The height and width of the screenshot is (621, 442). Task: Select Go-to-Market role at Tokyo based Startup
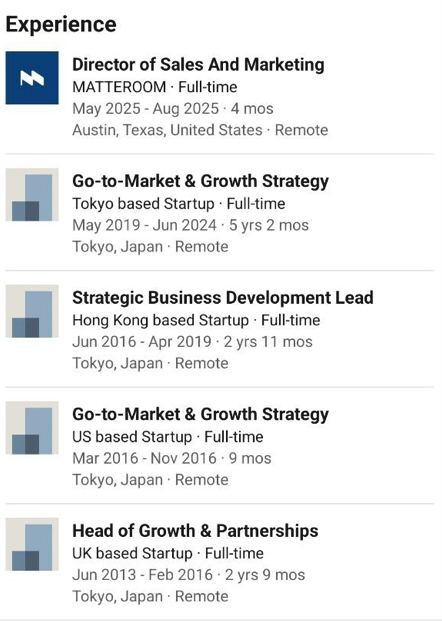point(200,181)
